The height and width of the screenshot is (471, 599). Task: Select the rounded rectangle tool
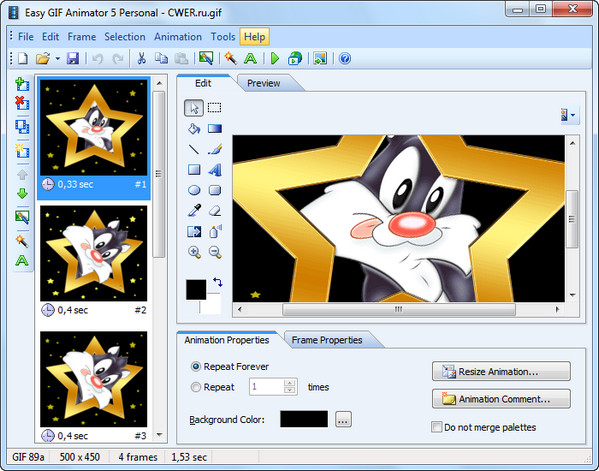click(215, 190)
